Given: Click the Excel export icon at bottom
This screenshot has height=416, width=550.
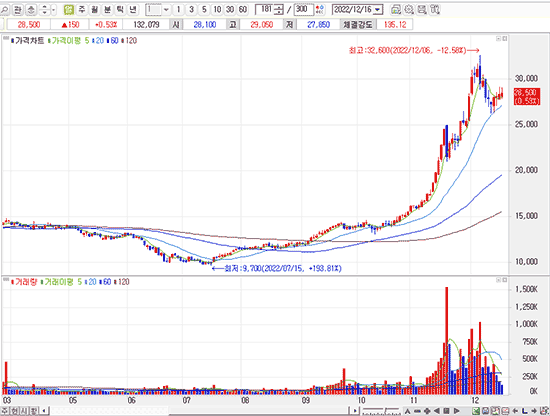Looking at the screenshot, I should tap(476, 411).
